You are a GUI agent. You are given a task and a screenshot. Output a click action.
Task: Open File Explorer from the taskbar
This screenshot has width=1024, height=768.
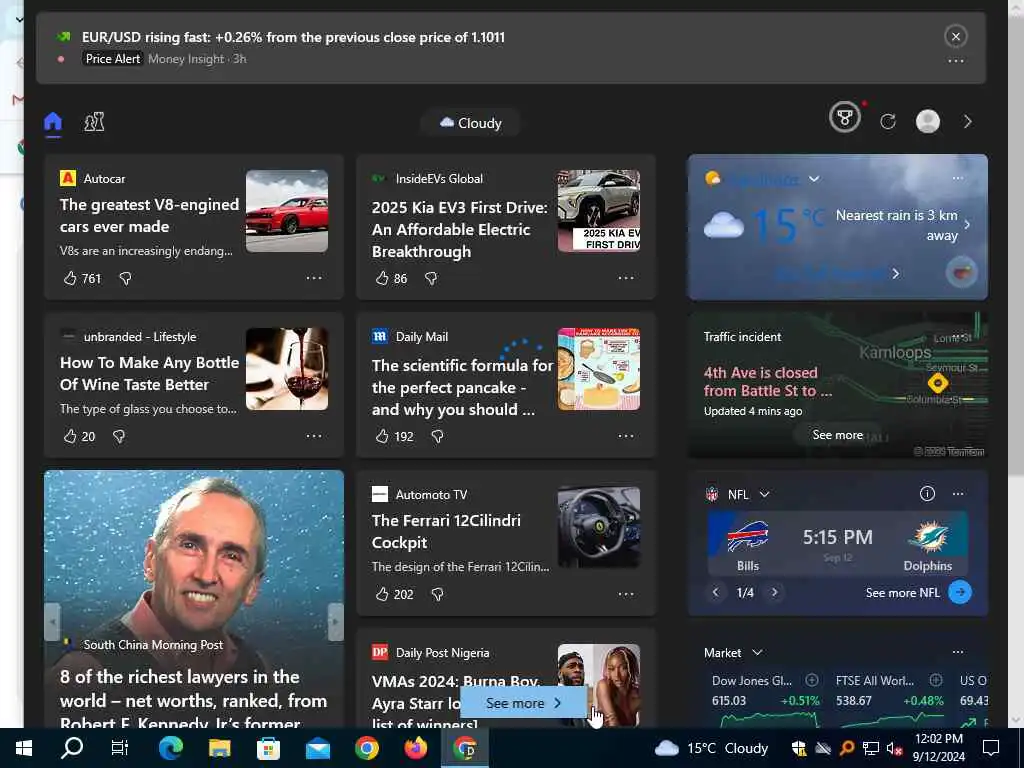219,748
